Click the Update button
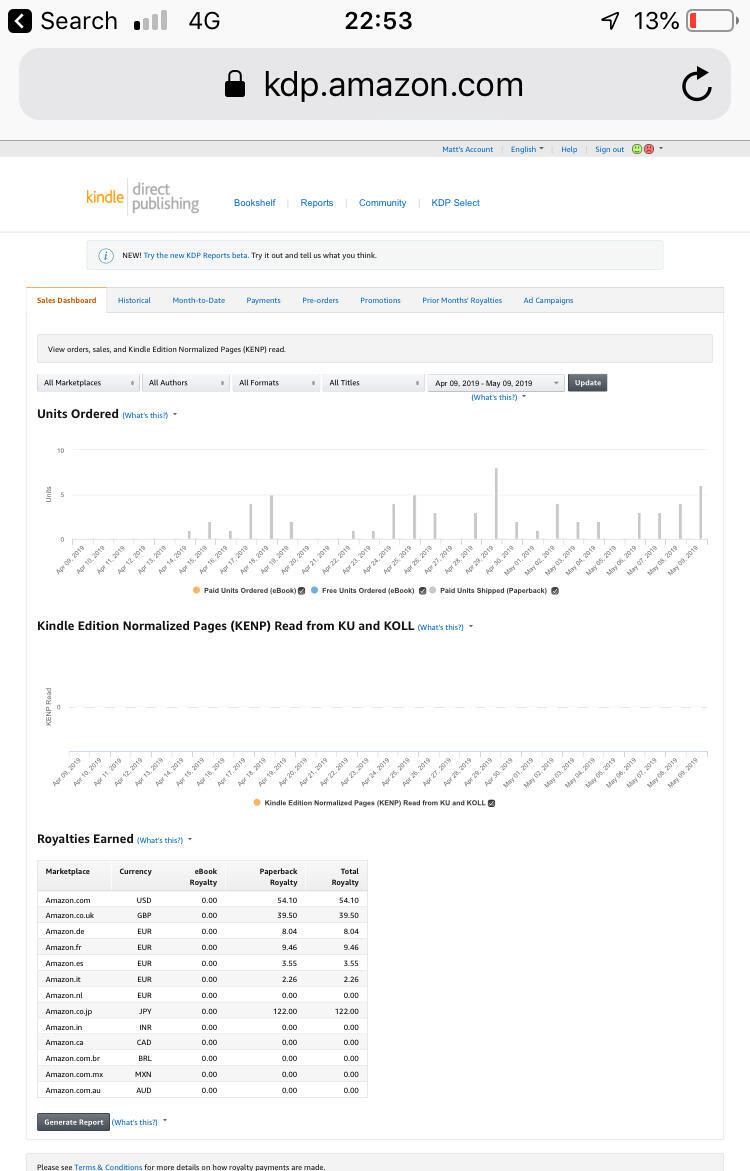The height and width of the screenshot is (1171, 750). coord(587,383)
